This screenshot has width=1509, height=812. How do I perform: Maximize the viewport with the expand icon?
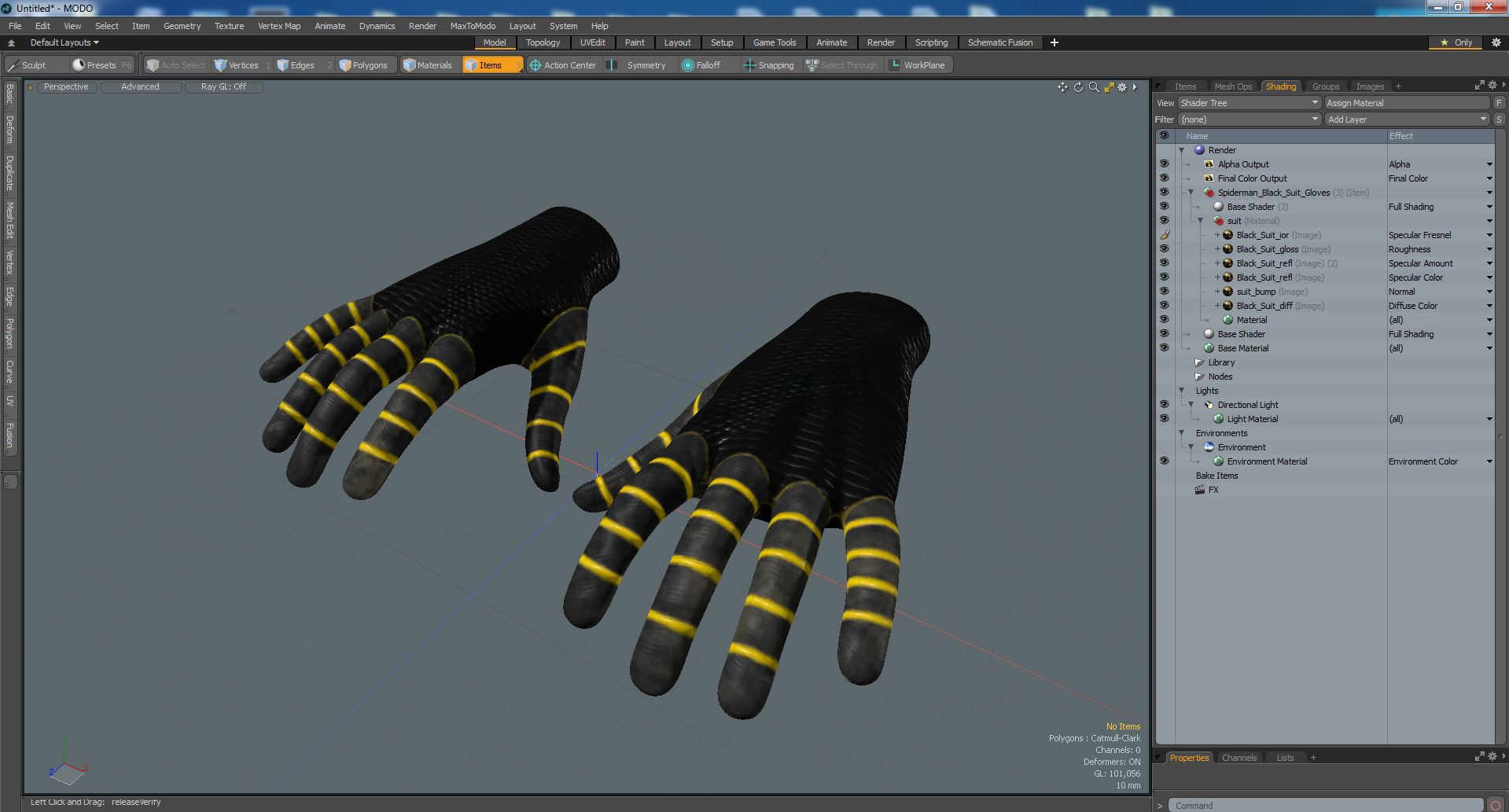pos(1109,87)
